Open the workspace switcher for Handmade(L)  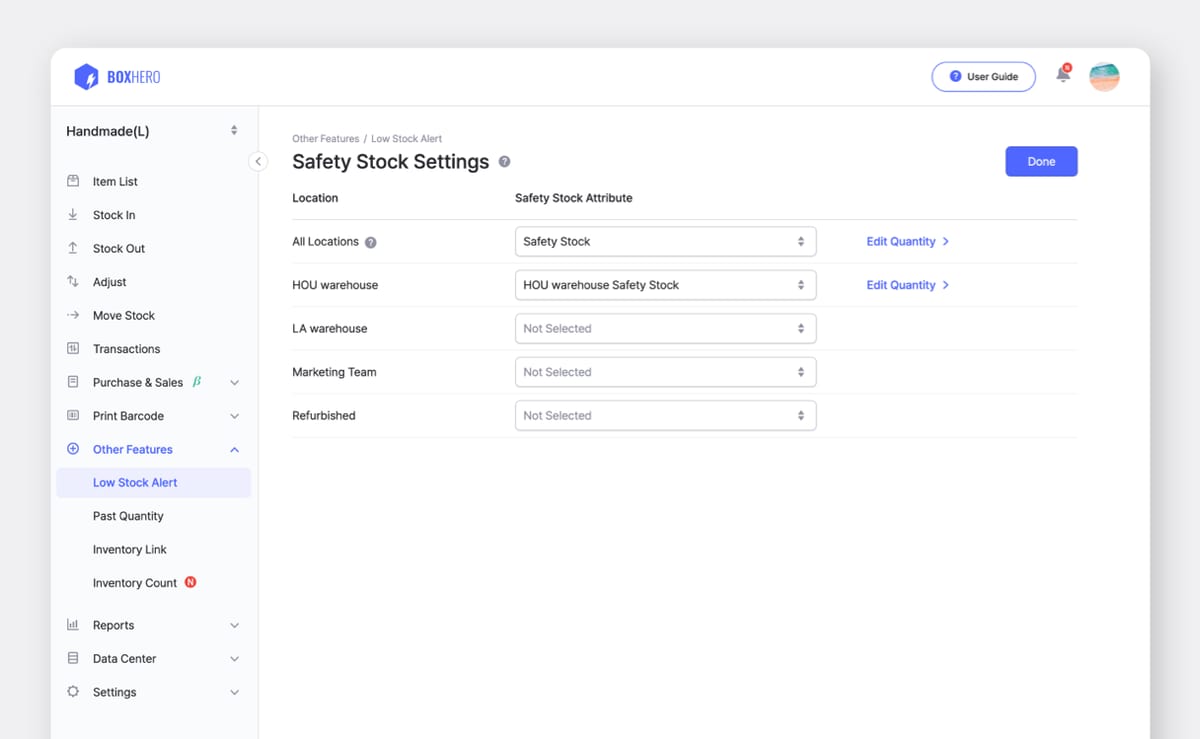(x=233, y=130)
